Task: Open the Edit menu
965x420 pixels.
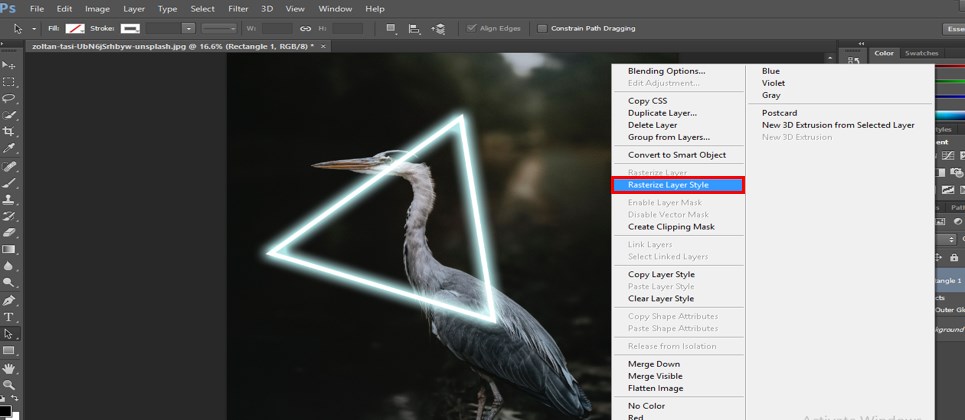Action: click(x=64, y=9)
